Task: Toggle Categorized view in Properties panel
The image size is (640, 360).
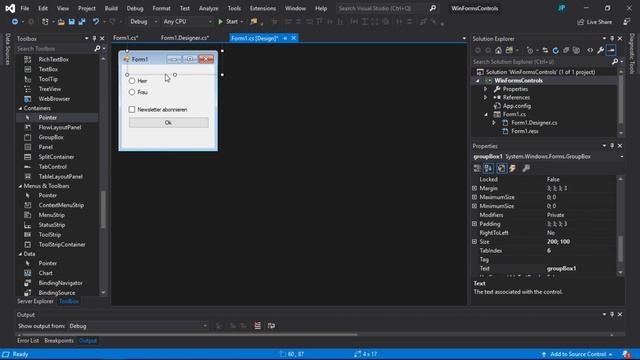Action: 477,168
